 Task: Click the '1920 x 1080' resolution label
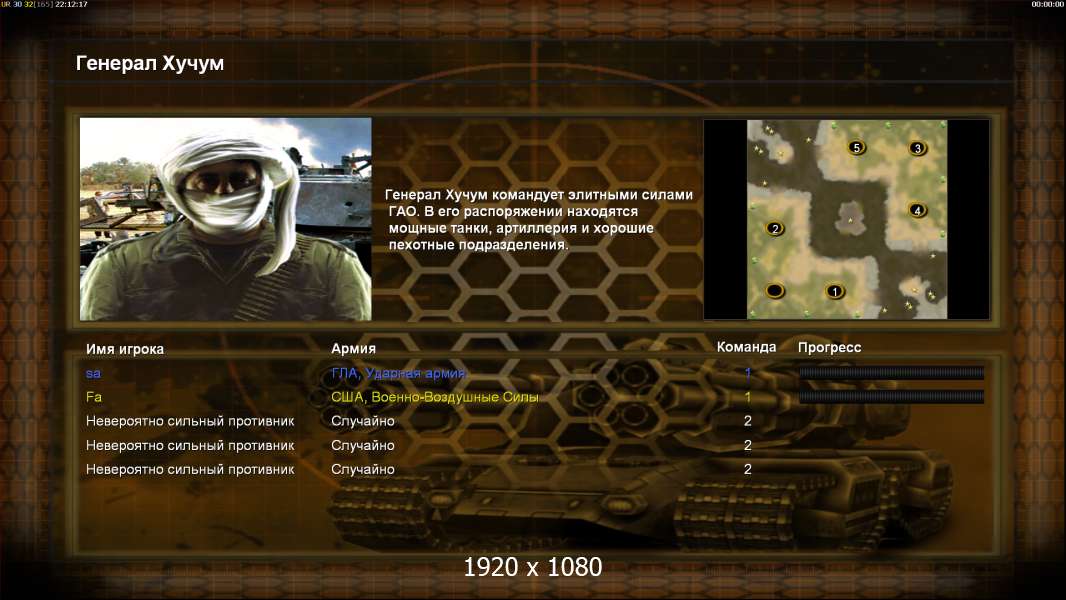(x=533, y=567)
